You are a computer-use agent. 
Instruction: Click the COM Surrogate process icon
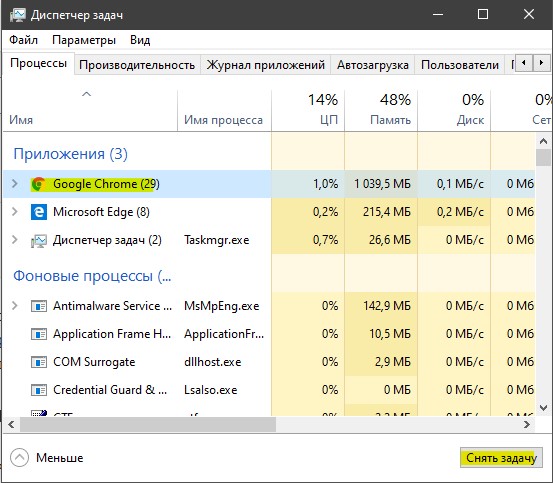(x=38, y=362)
